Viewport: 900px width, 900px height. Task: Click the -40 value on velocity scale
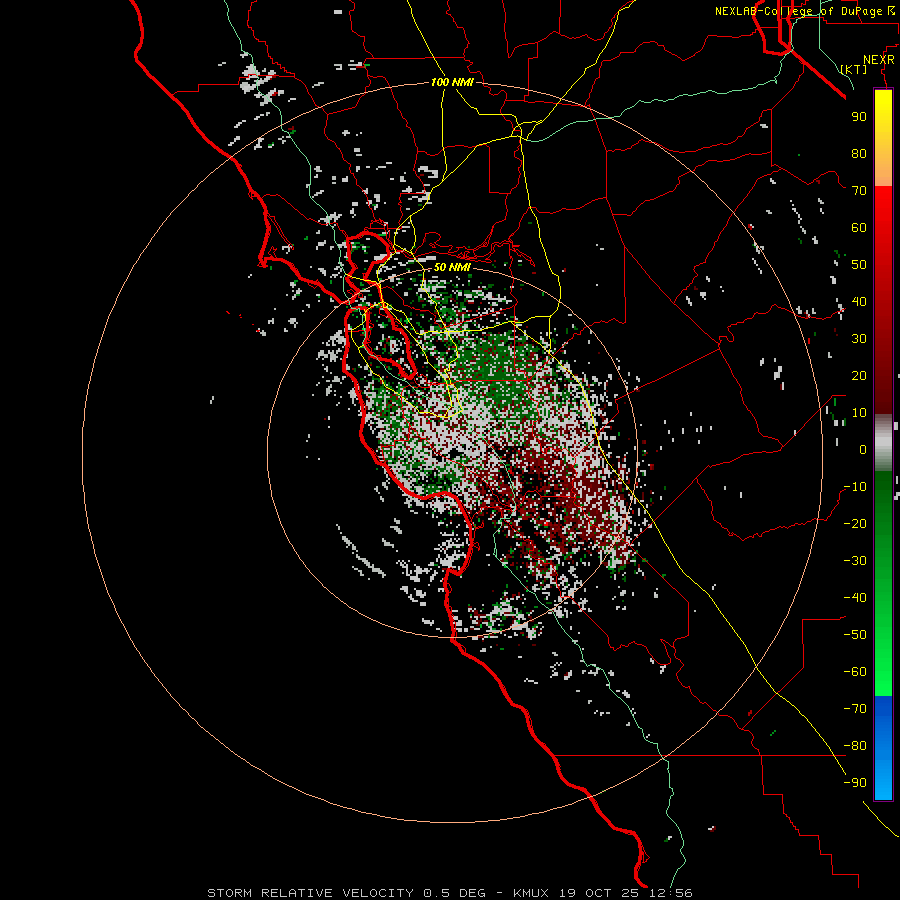click(x=855, y=598)
